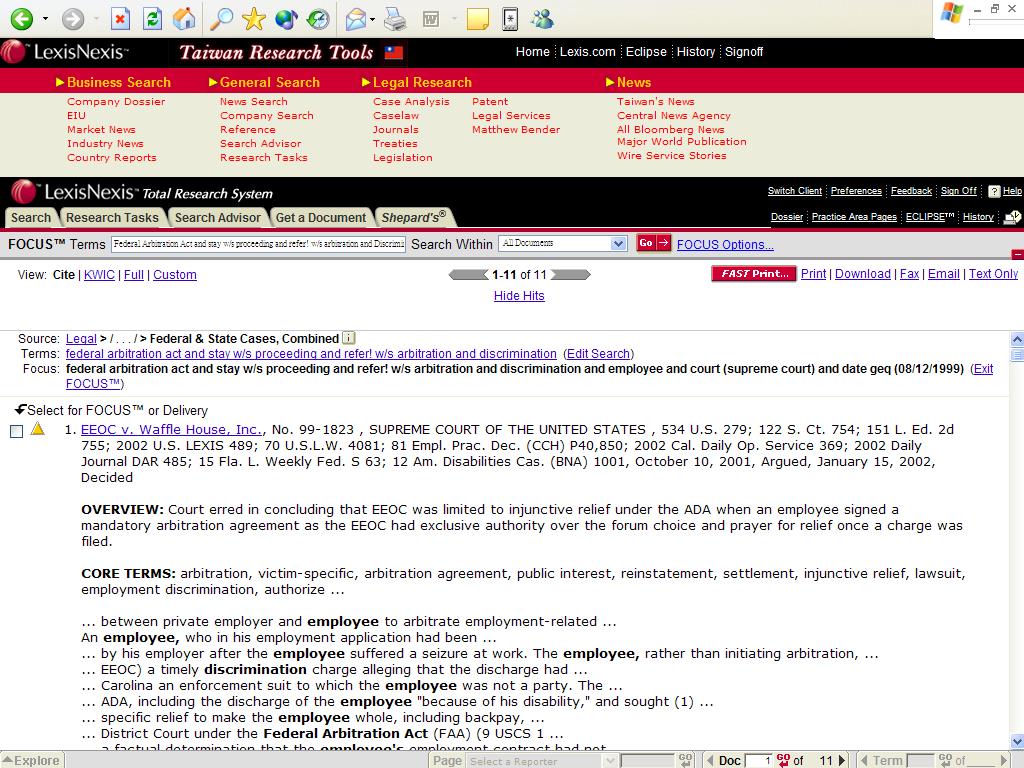The width and height of the screenshot is (1024, 768).
Task: Click the yellow note toolbar icon
Action: (x=477, y=18)
